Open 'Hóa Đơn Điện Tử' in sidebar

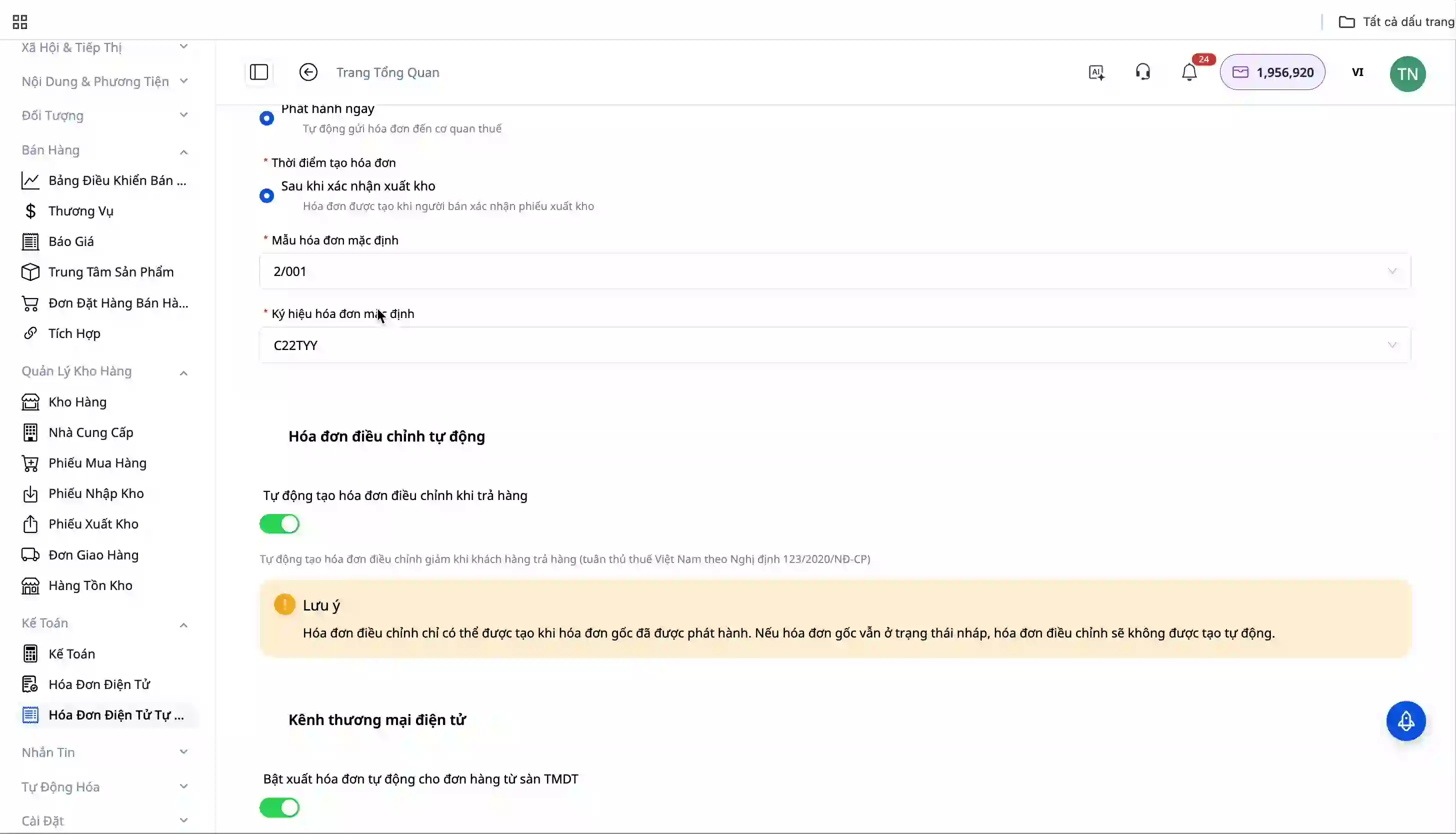(x=99, y=684)
